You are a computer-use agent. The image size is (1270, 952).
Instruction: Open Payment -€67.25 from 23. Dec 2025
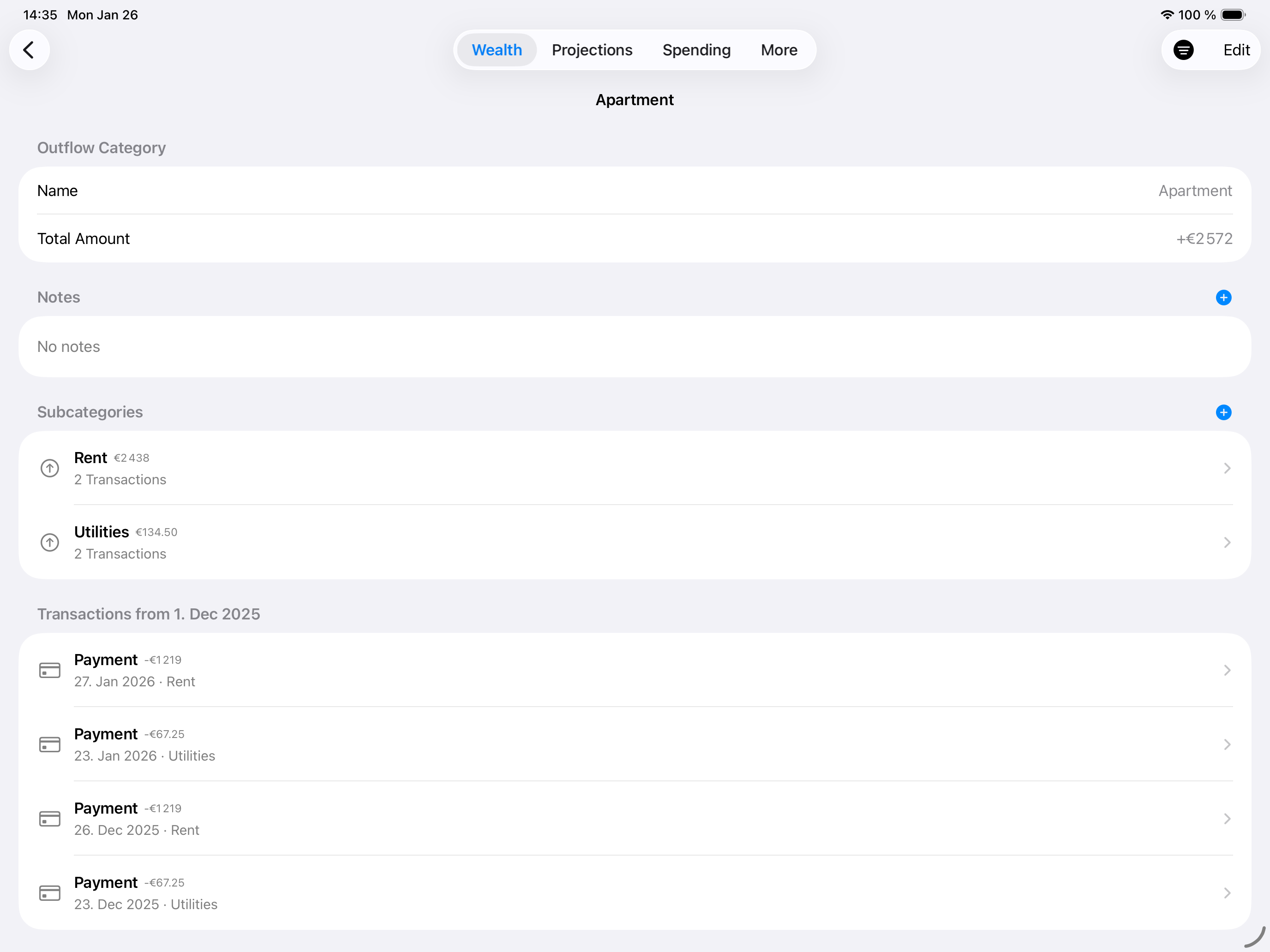[x=635, y=893]
